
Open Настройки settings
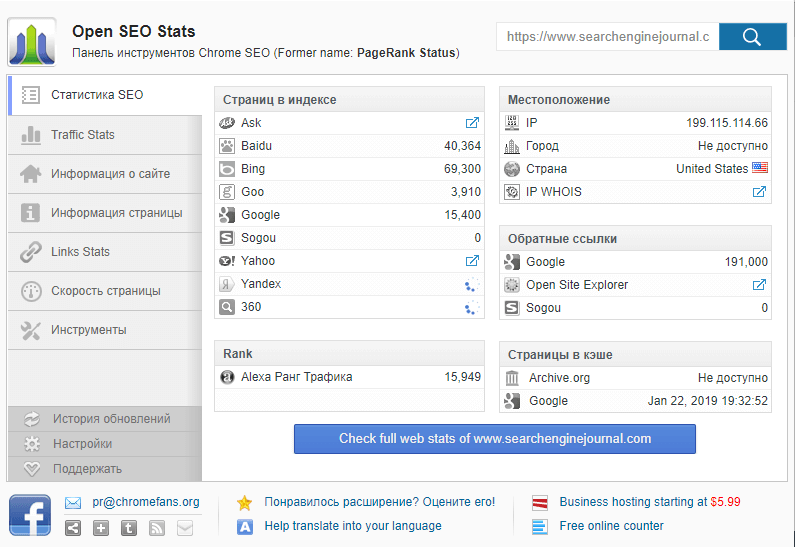(x=105, y=444)
